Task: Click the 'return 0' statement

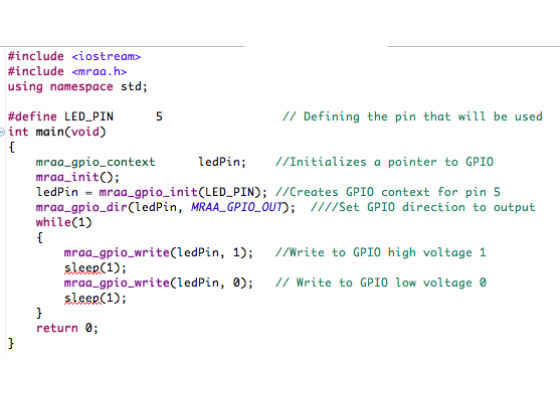Action: [x=67, y=328]
